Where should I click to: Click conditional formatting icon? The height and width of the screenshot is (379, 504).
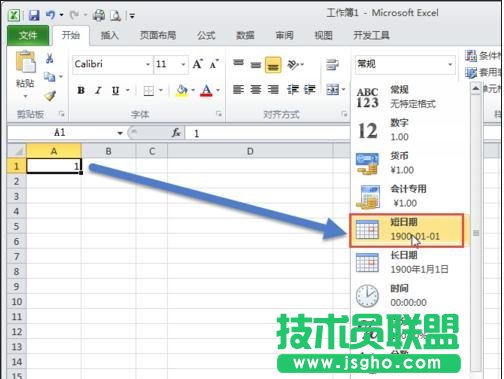[x=471, y=56]
